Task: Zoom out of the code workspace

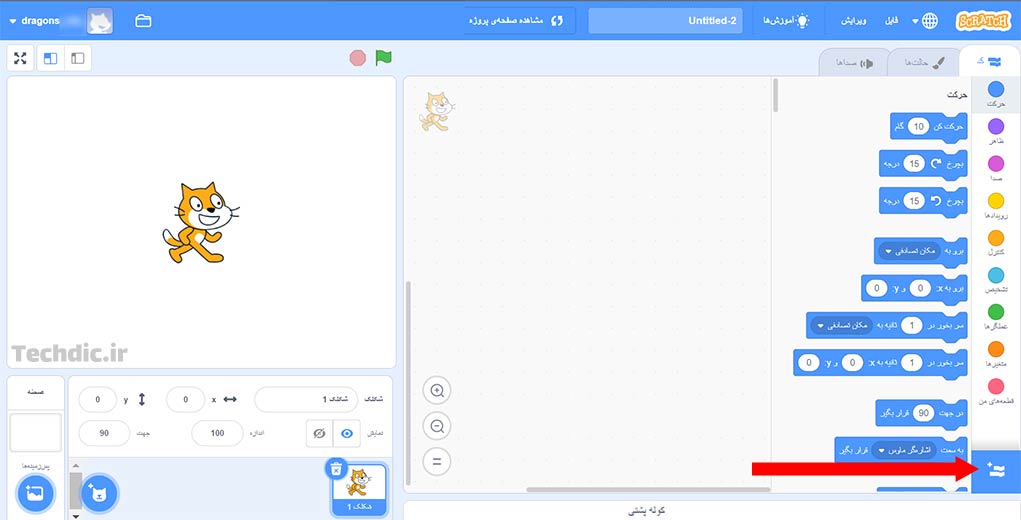Action: [437, 427]
